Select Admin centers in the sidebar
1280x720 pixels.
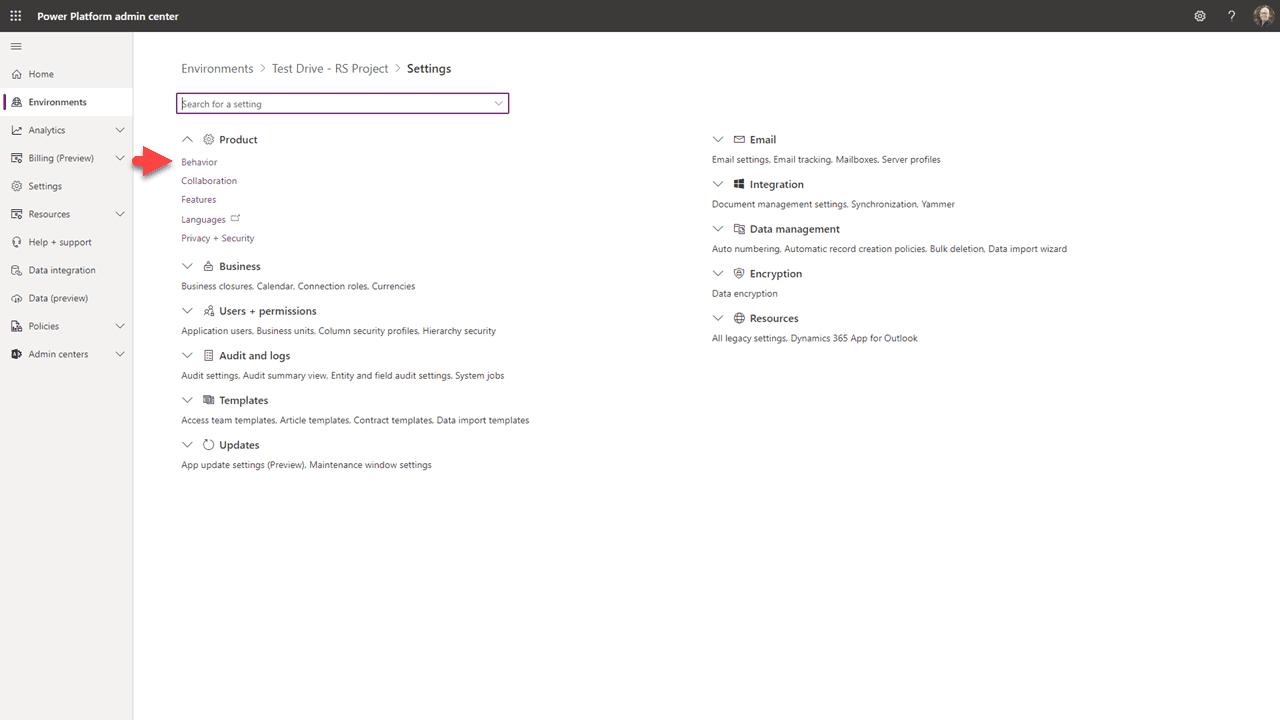[60, 353]
